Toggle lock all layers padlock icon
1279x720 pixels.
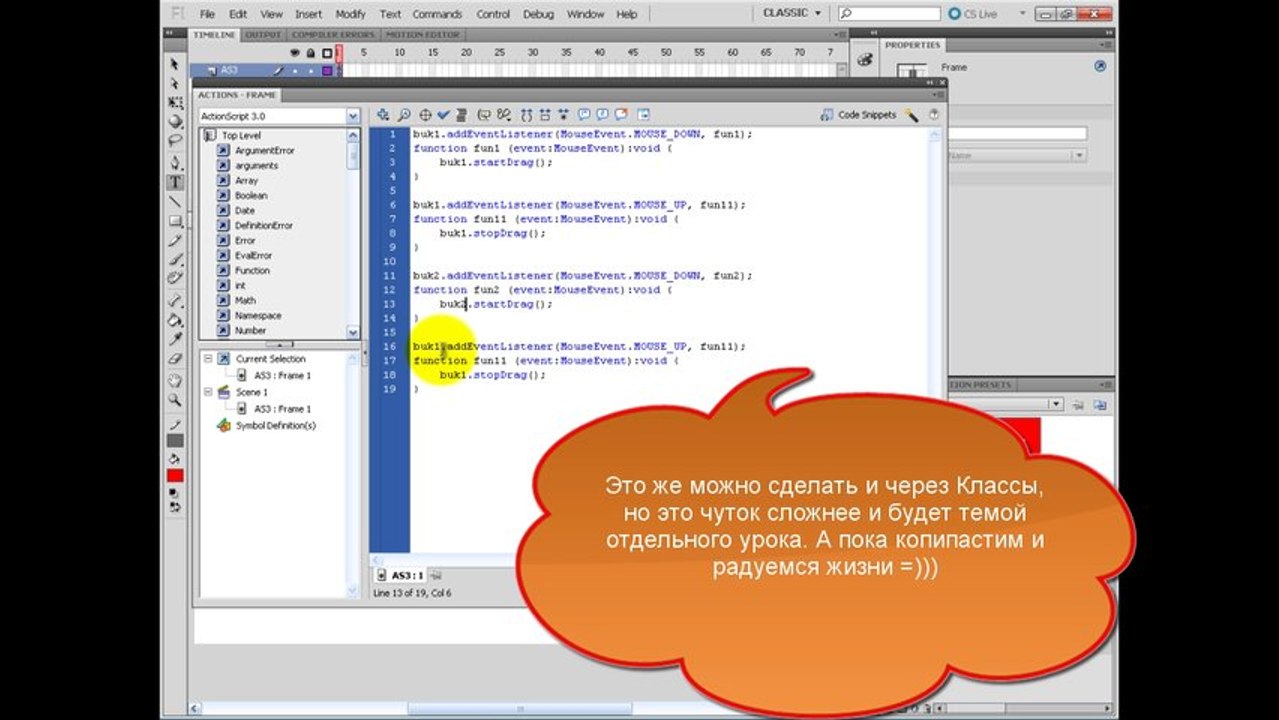point(311,53)
